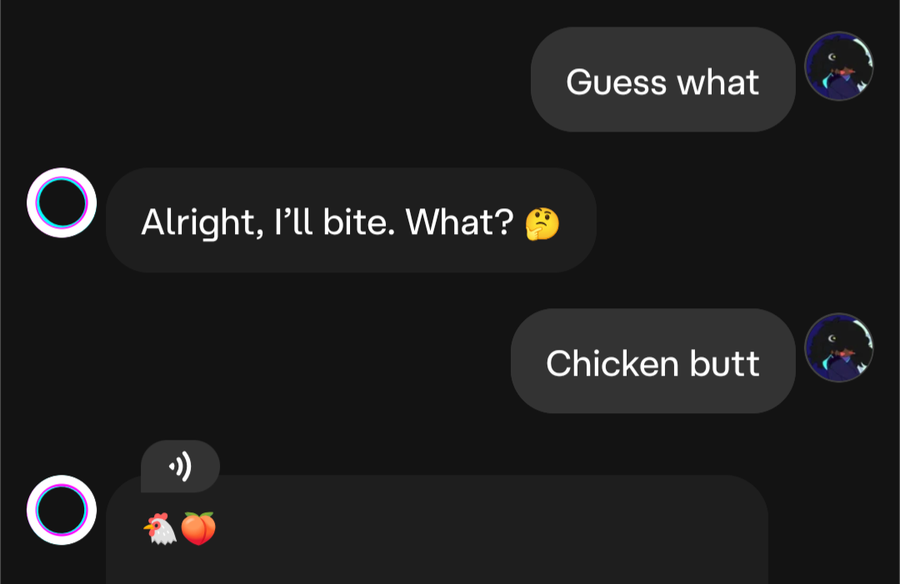Viewport: 900px width, 584px height.
Task: Click the word "Alright," in the assistant reply
Action: [196, 222]
